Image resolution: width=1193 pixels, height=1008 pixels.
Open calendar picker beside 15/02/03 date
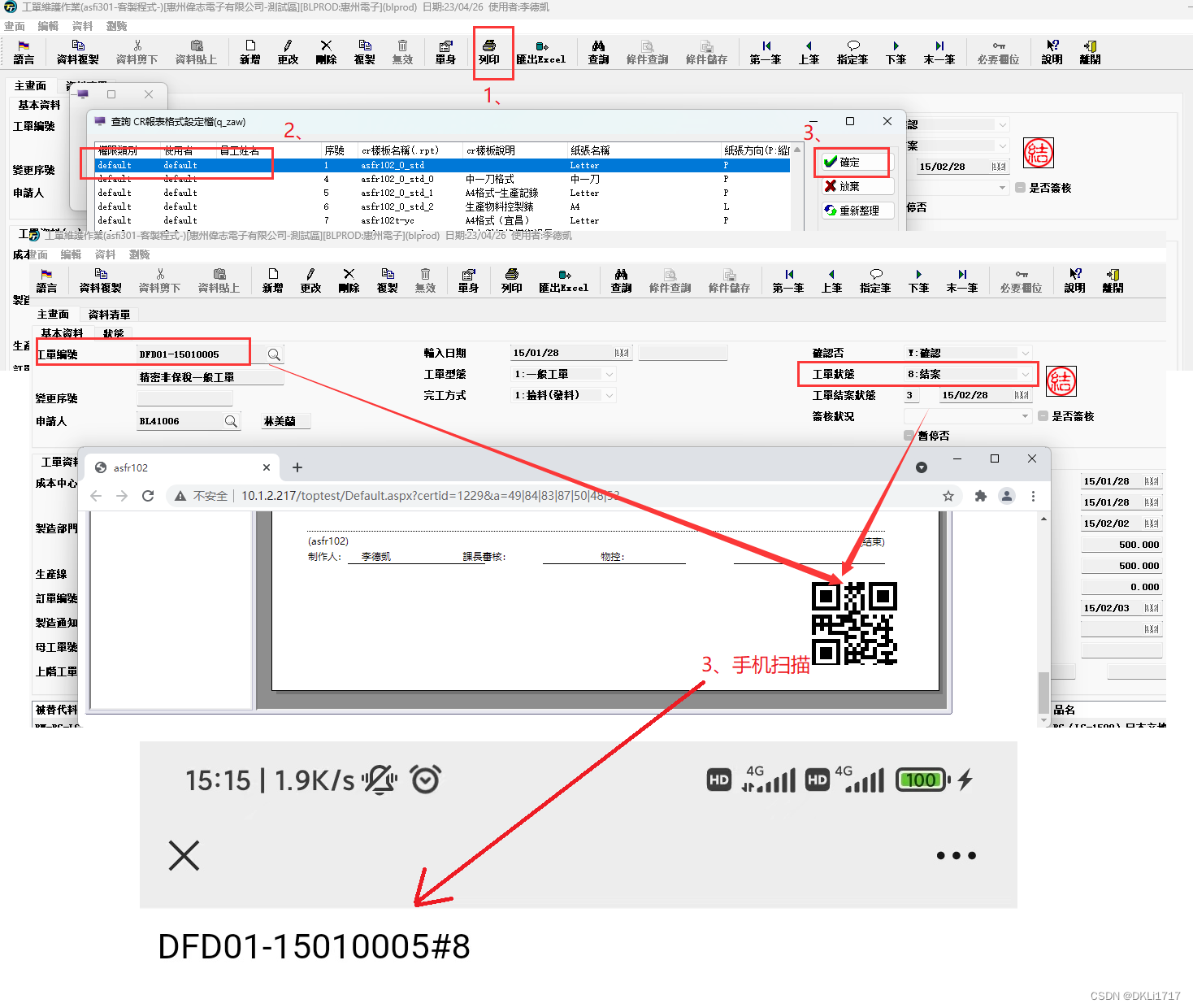coord(1152,608)
